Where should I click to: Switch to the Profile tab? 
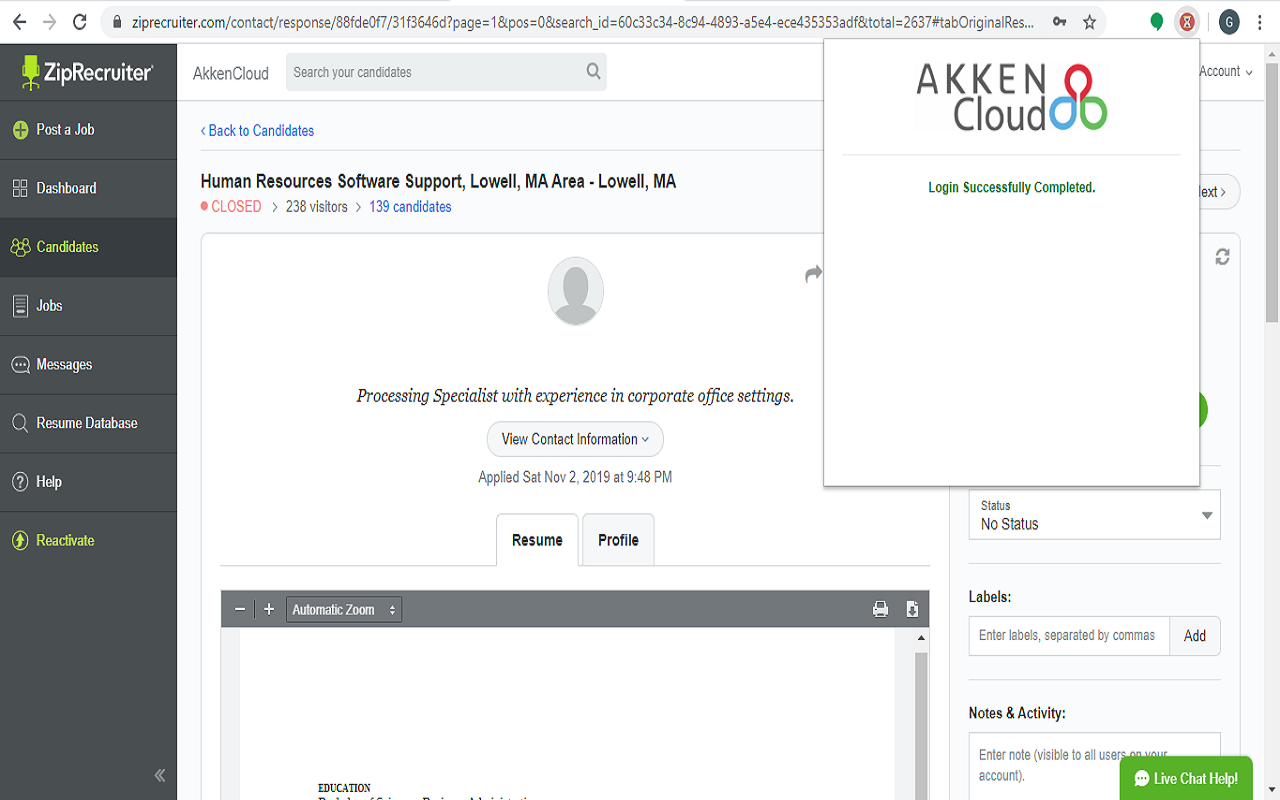pyautogui.click(x=618, y=540)
